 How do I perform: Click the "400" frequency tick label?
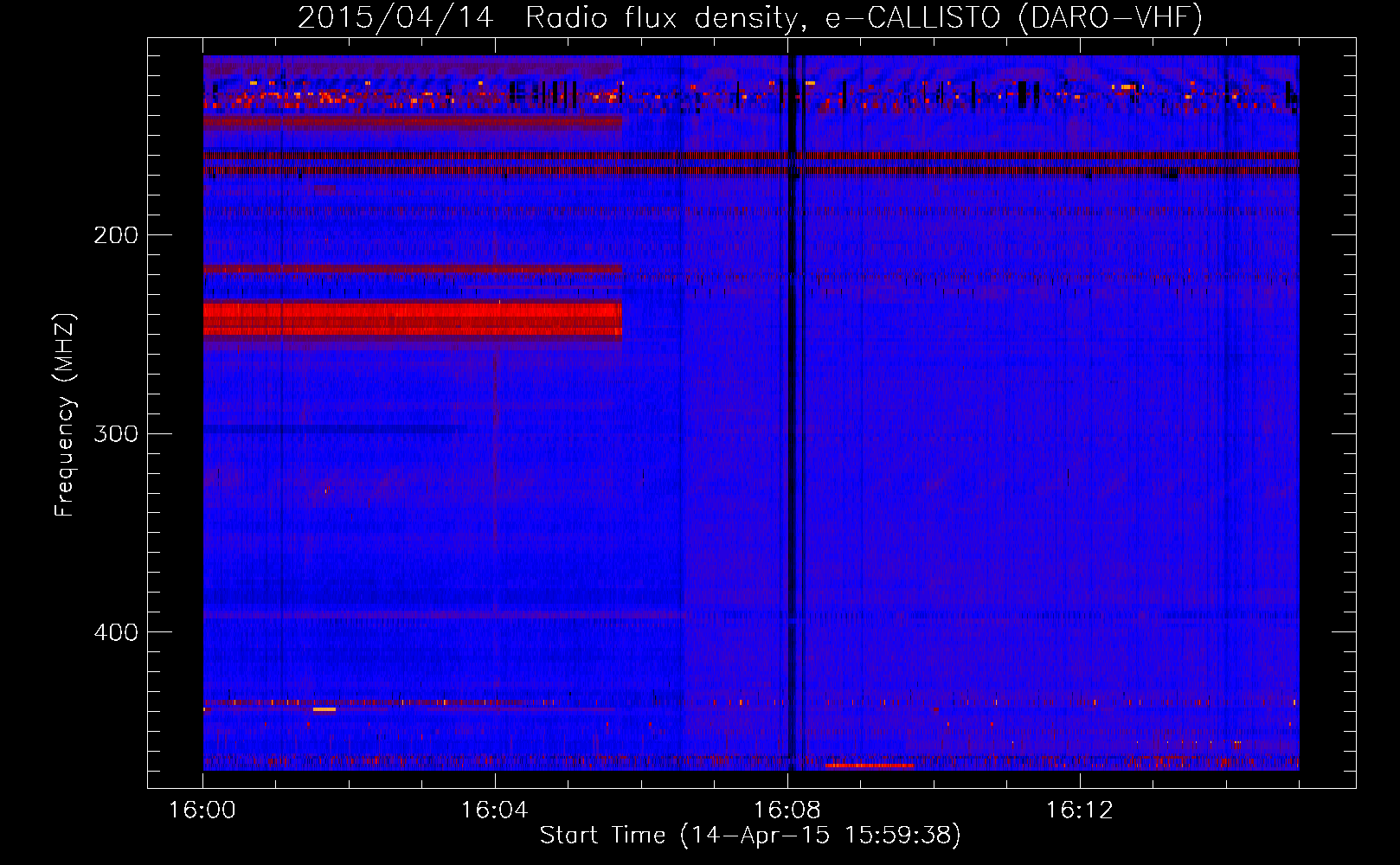click(x=116, y=632)
